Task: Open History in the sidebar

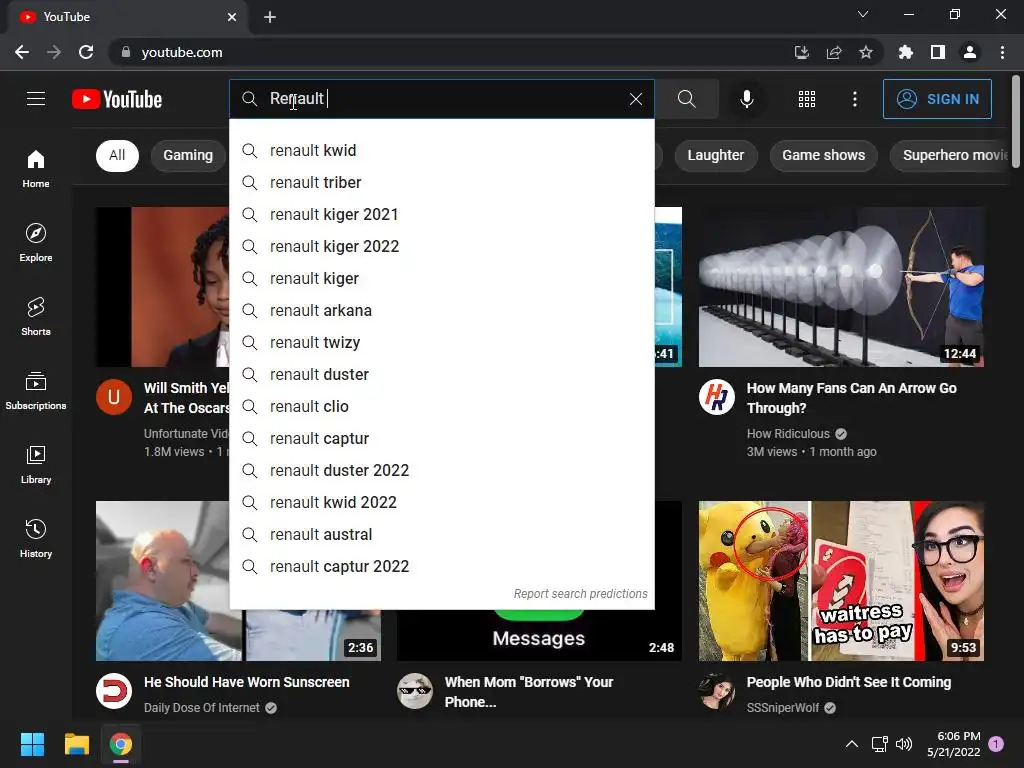Action: [x=36, y=539]
